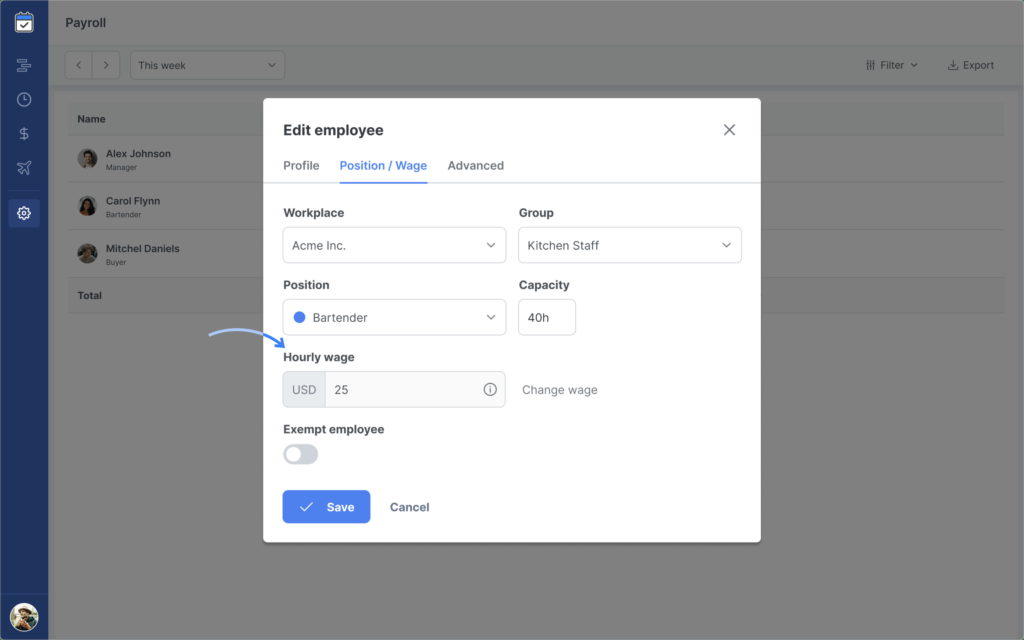Image resolution: width=1024 pixels, height=640 pixels.
Task: Open the time clock section from the sidebar
Action: 24,99
